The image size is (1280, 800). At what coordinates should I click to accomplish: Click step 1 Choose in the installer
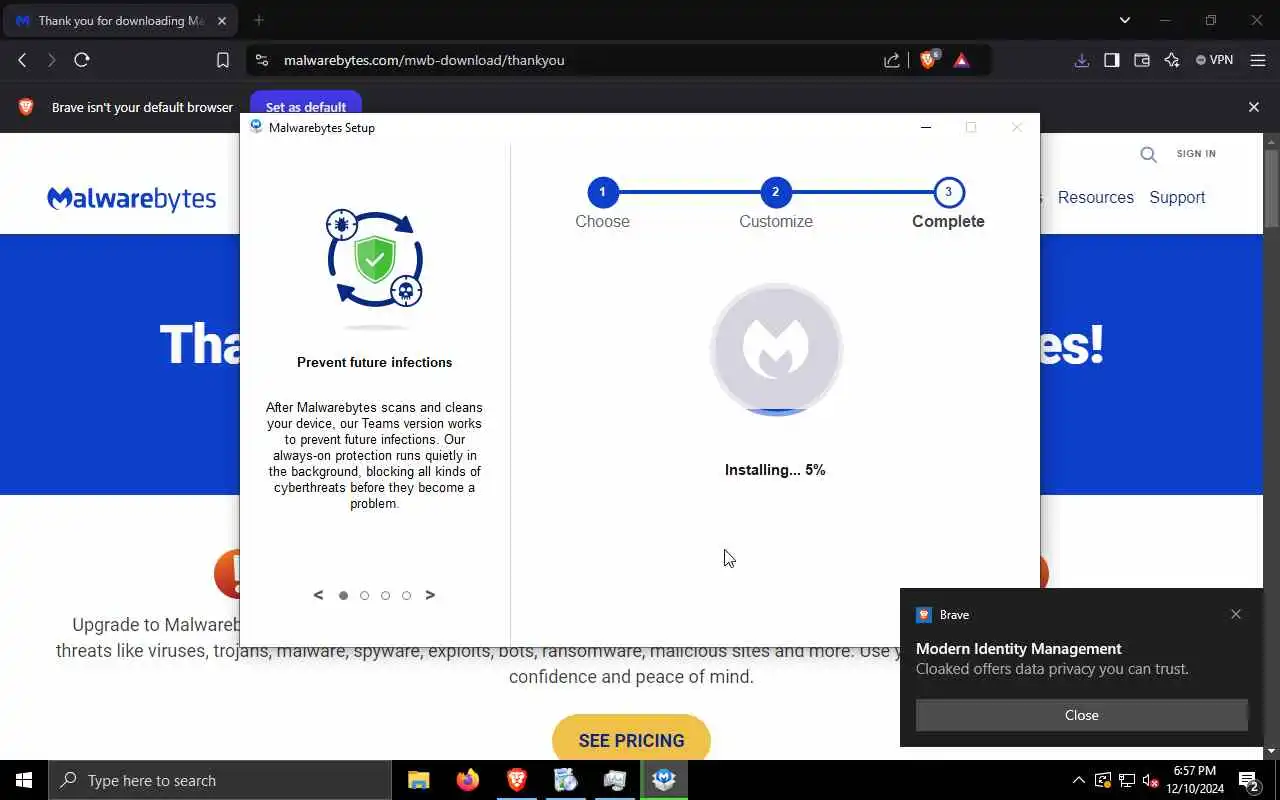point(602,204)
